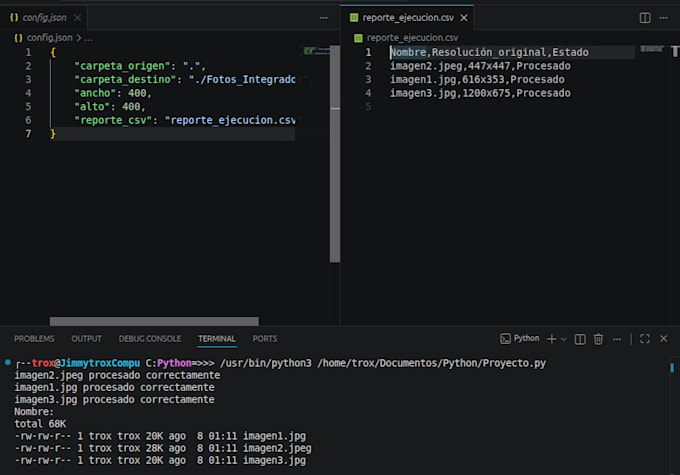The height and width of the screenshot is (475, 680).
Task: Open more actions for left editor group
Action: 324,18
